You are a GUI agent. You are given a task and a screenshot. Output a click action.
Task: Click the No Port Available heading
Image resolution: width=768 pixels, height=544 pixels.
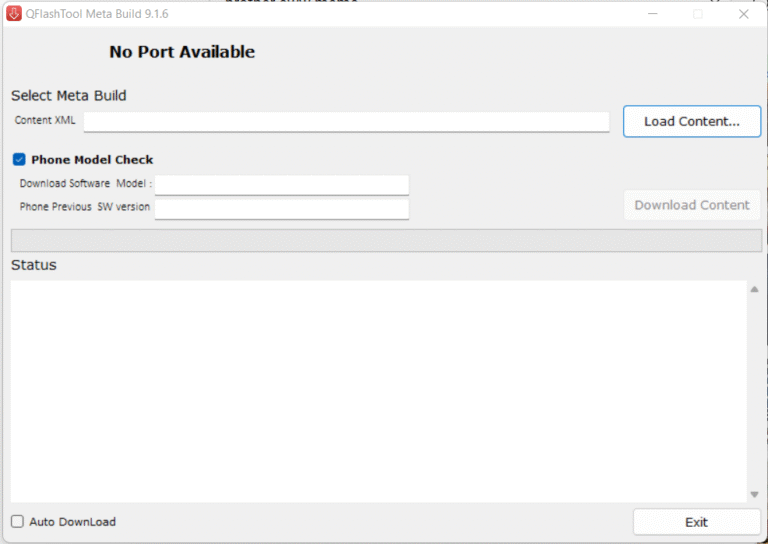point(182,52)
